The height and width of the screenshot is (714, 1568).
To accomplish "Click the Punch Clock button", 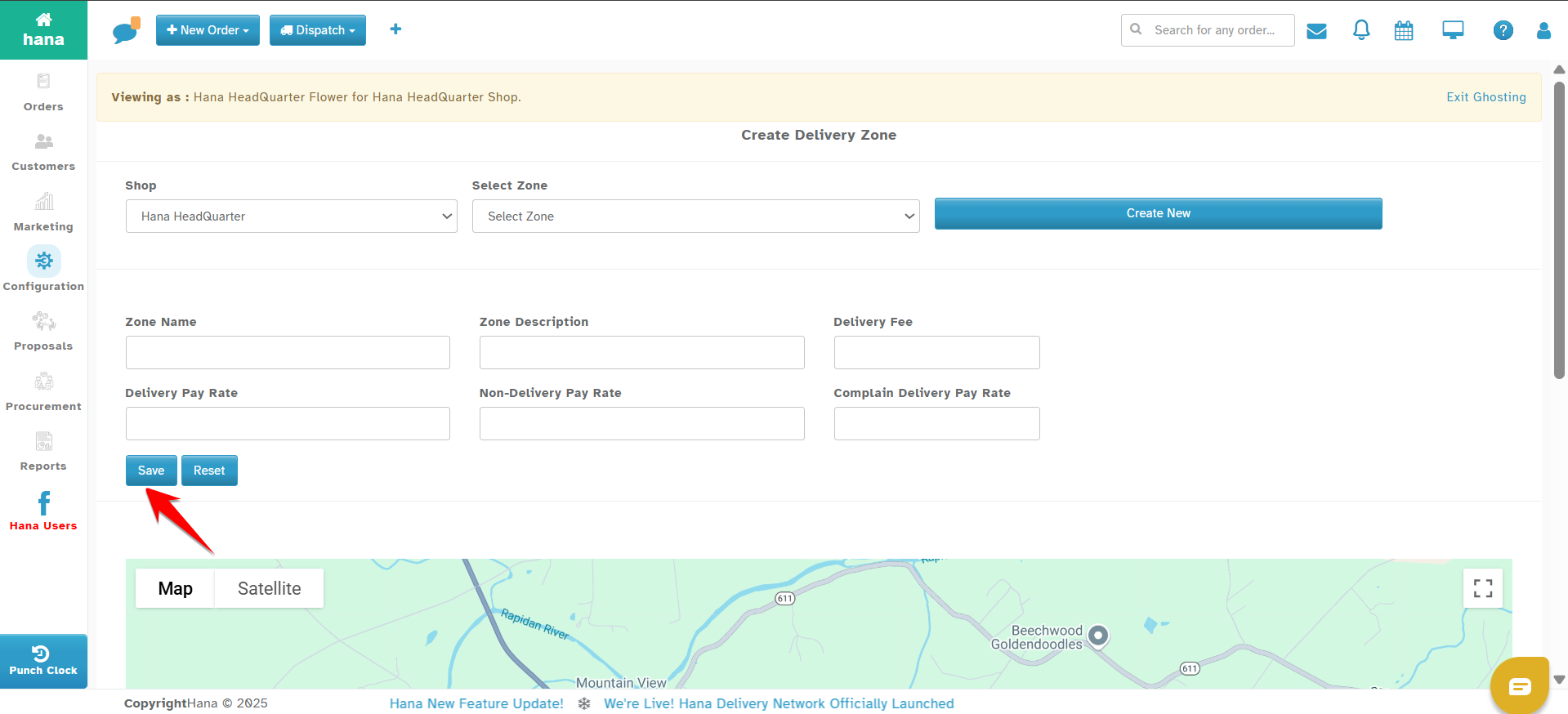I will [43, 661].
